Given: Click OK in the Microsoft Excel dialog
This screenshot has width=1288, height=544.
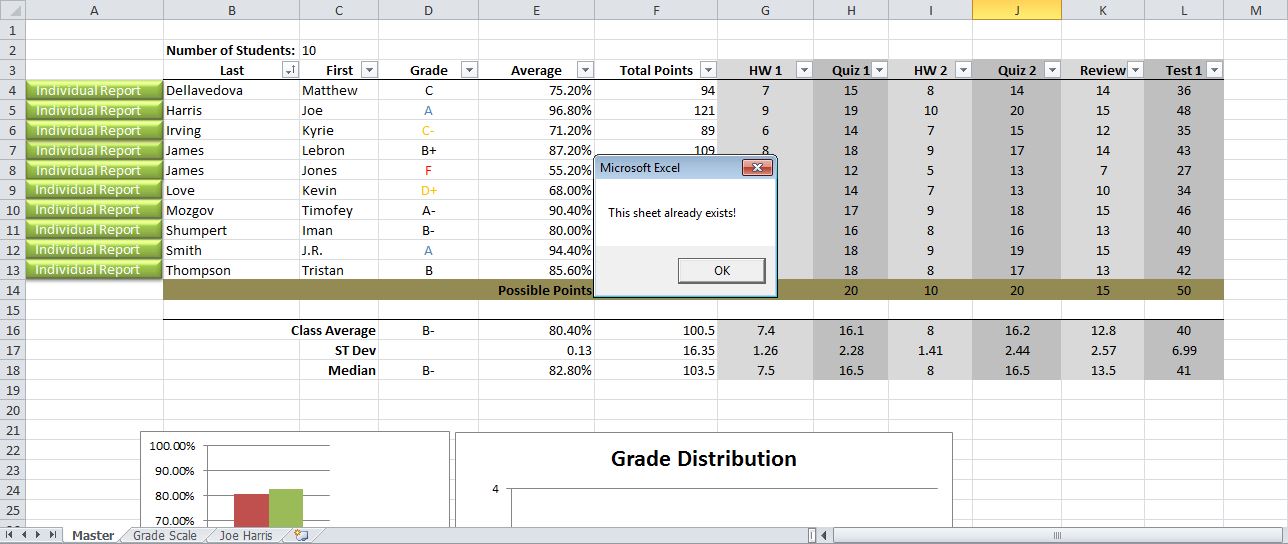Looking at the screenshot, I should tap(721, 271).
